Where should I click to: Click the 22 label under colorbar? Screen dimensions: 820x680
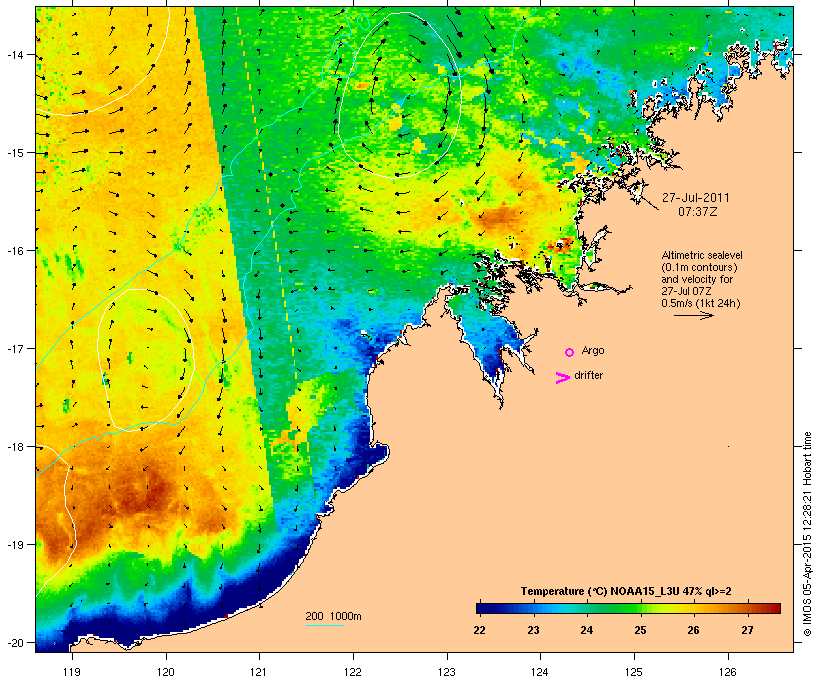[479, 630]
